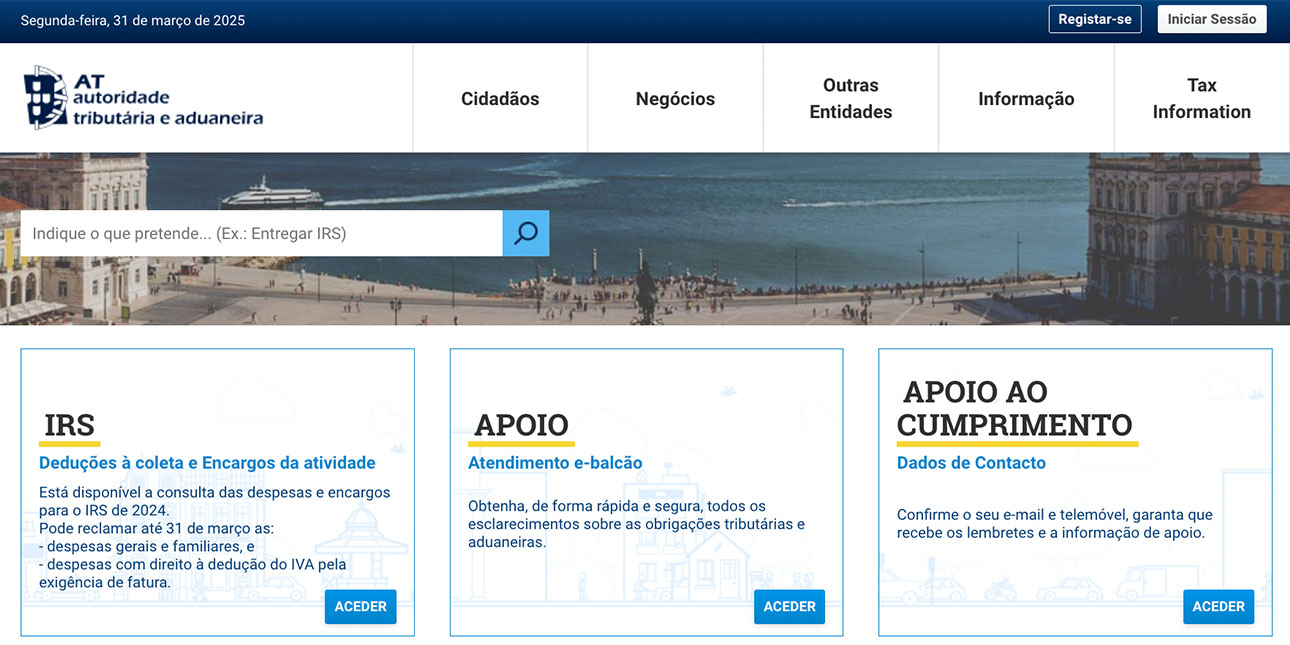Click the AT autoridade tributária logo
This screenshot has height=645, width=1290.
[x=144, y=98]
